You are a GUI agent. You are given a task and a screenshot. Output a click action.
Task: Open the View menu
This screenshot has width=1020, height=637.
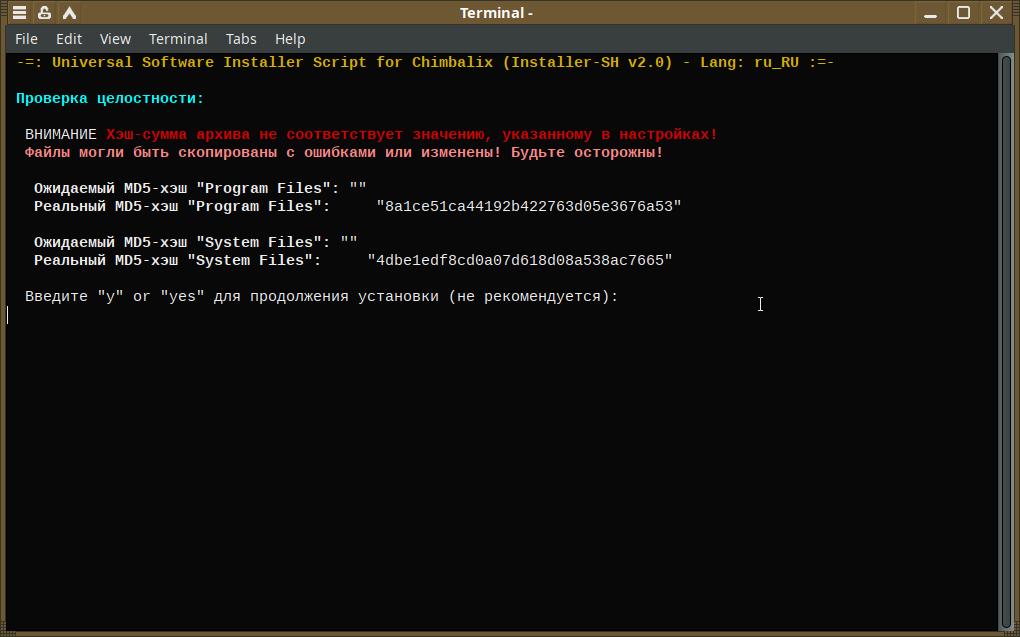coord(115,39)
